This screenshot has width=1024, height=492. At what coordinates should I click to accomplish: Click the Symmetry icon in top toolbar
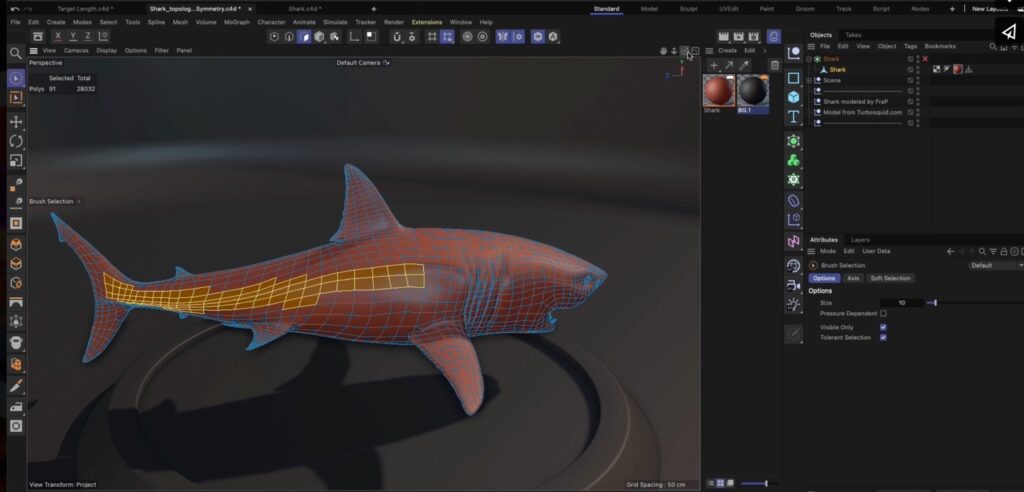(x=502, y=37)
